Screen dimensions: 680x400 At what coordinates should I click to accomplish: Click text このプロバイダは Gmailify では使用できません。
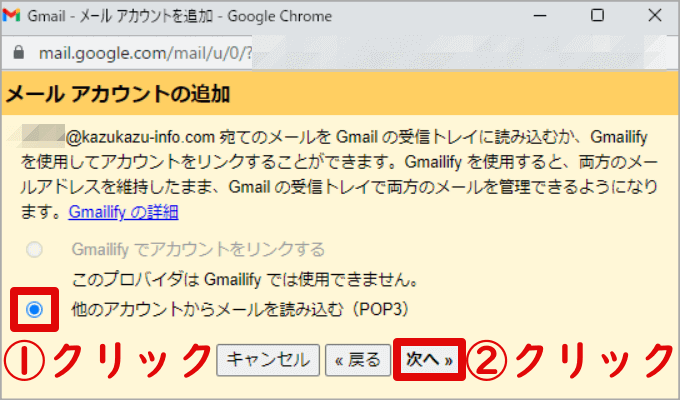245,280
